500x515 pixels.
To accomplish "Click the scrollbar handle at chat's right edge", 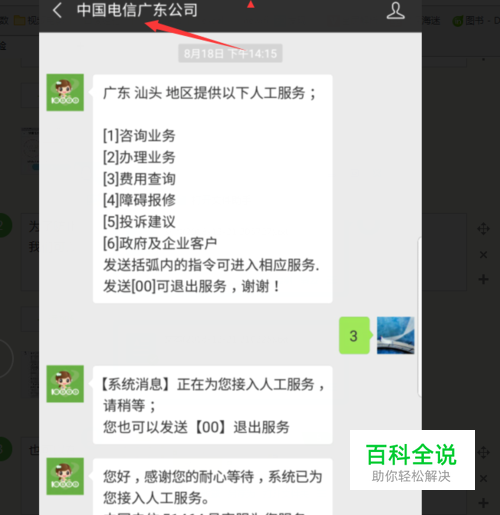I will 420,317.
